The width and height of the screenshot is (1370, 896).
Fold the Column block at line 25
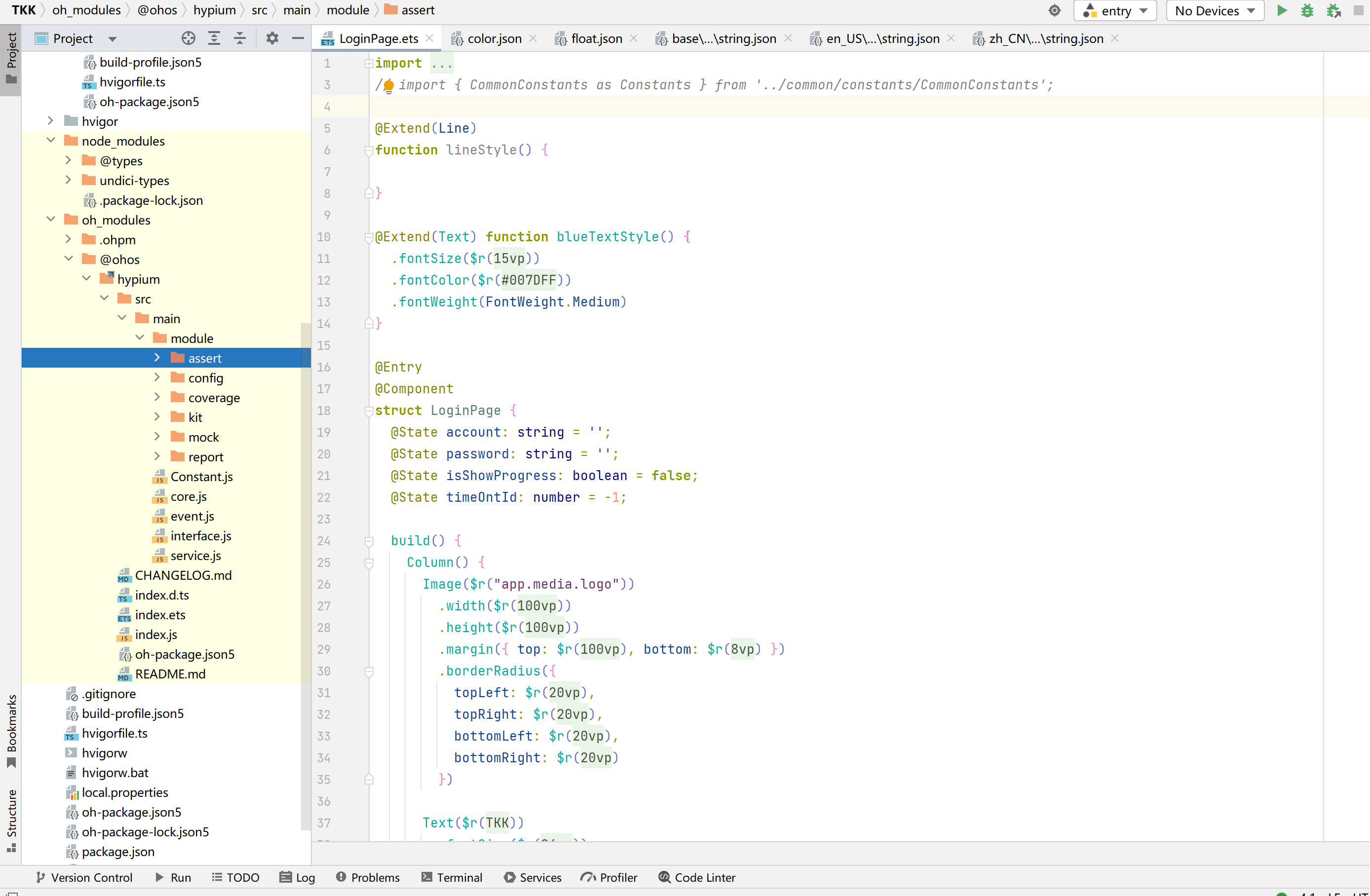tap(369, 563)
